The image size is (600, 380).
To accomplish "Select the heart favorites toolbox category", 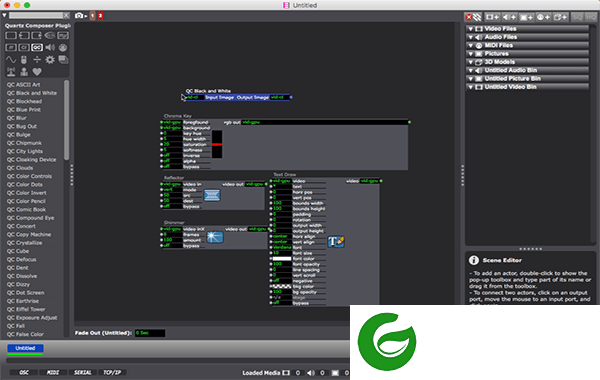I will tap(37, 72).
